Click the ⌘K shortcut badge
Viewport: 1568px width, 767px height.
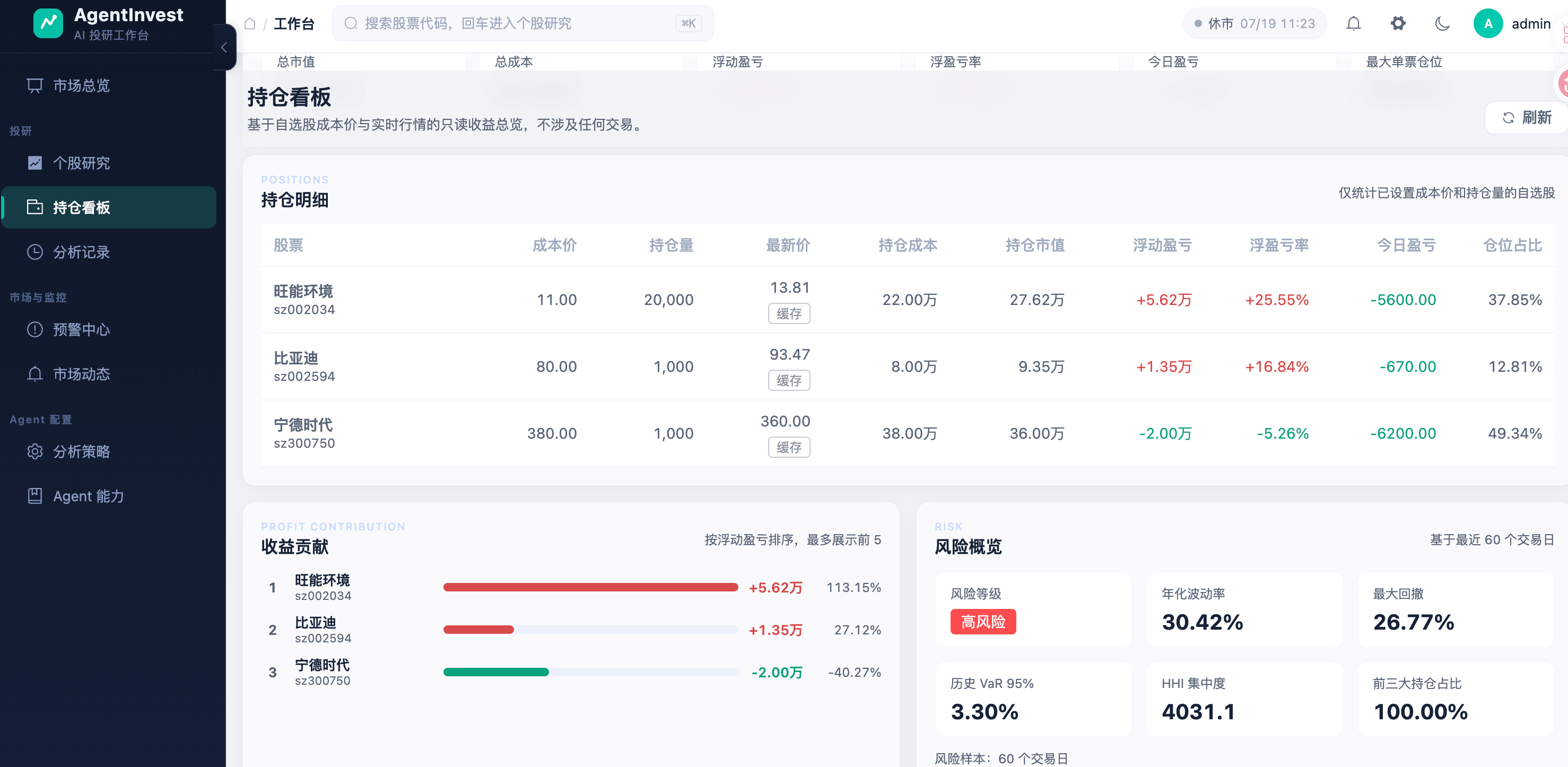(x=689, y=24)
